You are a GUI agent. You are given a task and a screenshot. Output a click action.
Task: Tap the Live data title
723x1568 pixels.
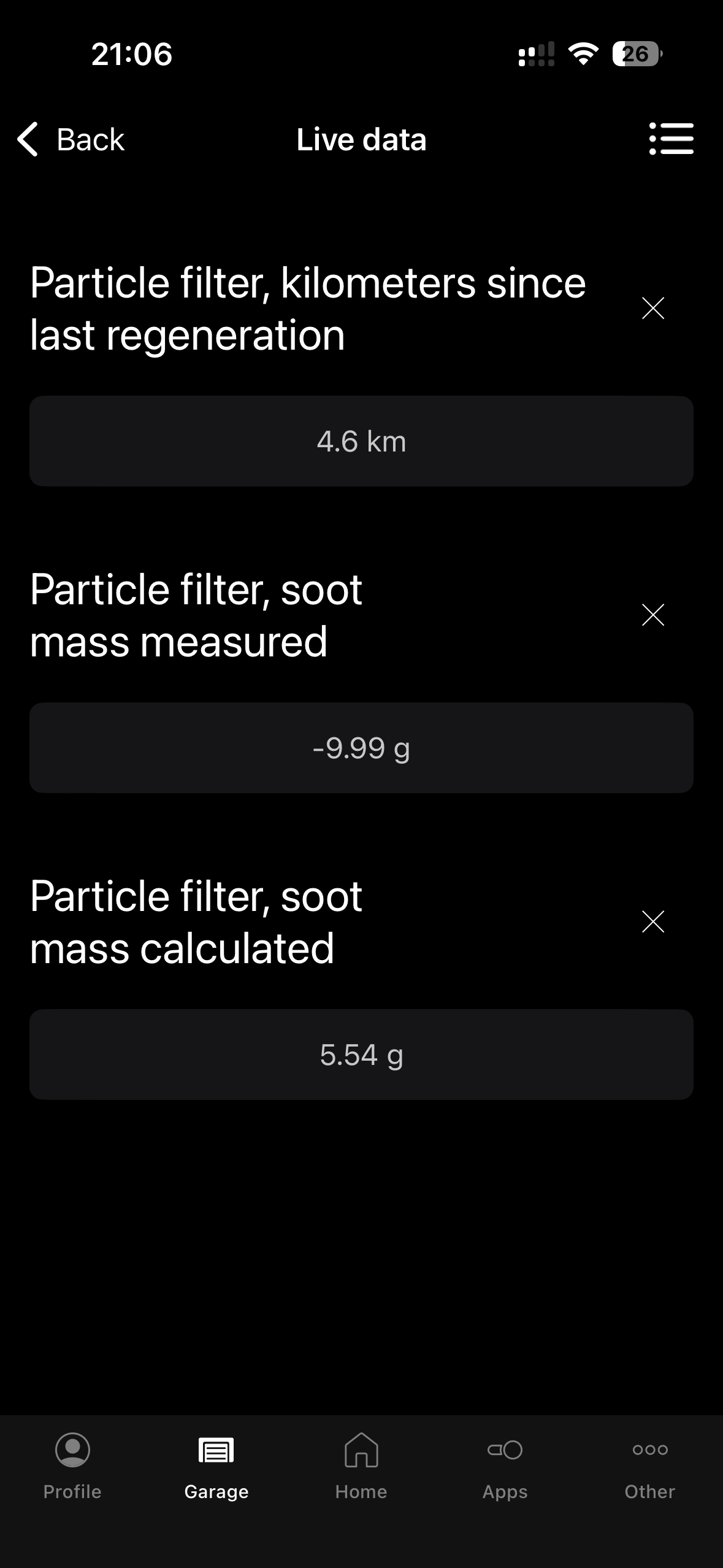(361, 140)
